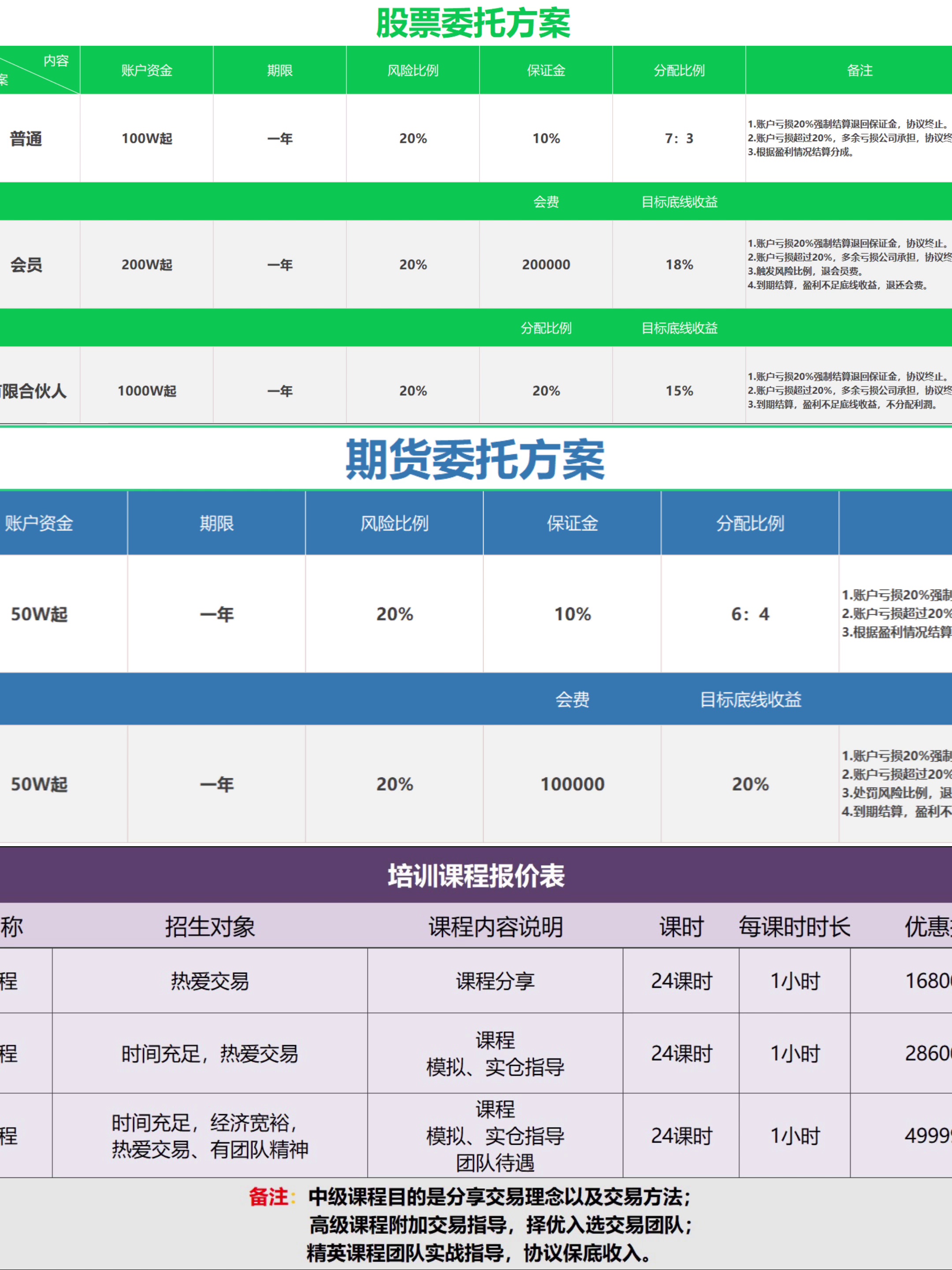Click the 时间充足，热爱交易 cell

coord(209,1054)
